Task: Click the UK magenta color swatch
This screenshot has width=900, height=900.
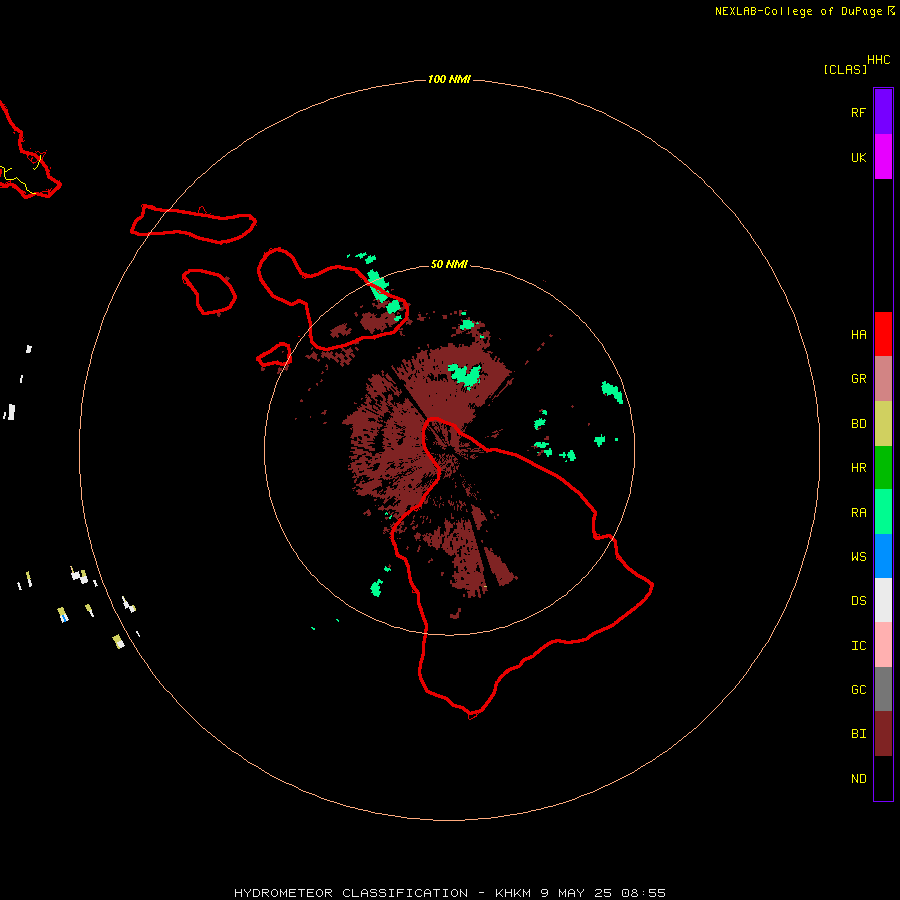Action: (x=883, y=157)
